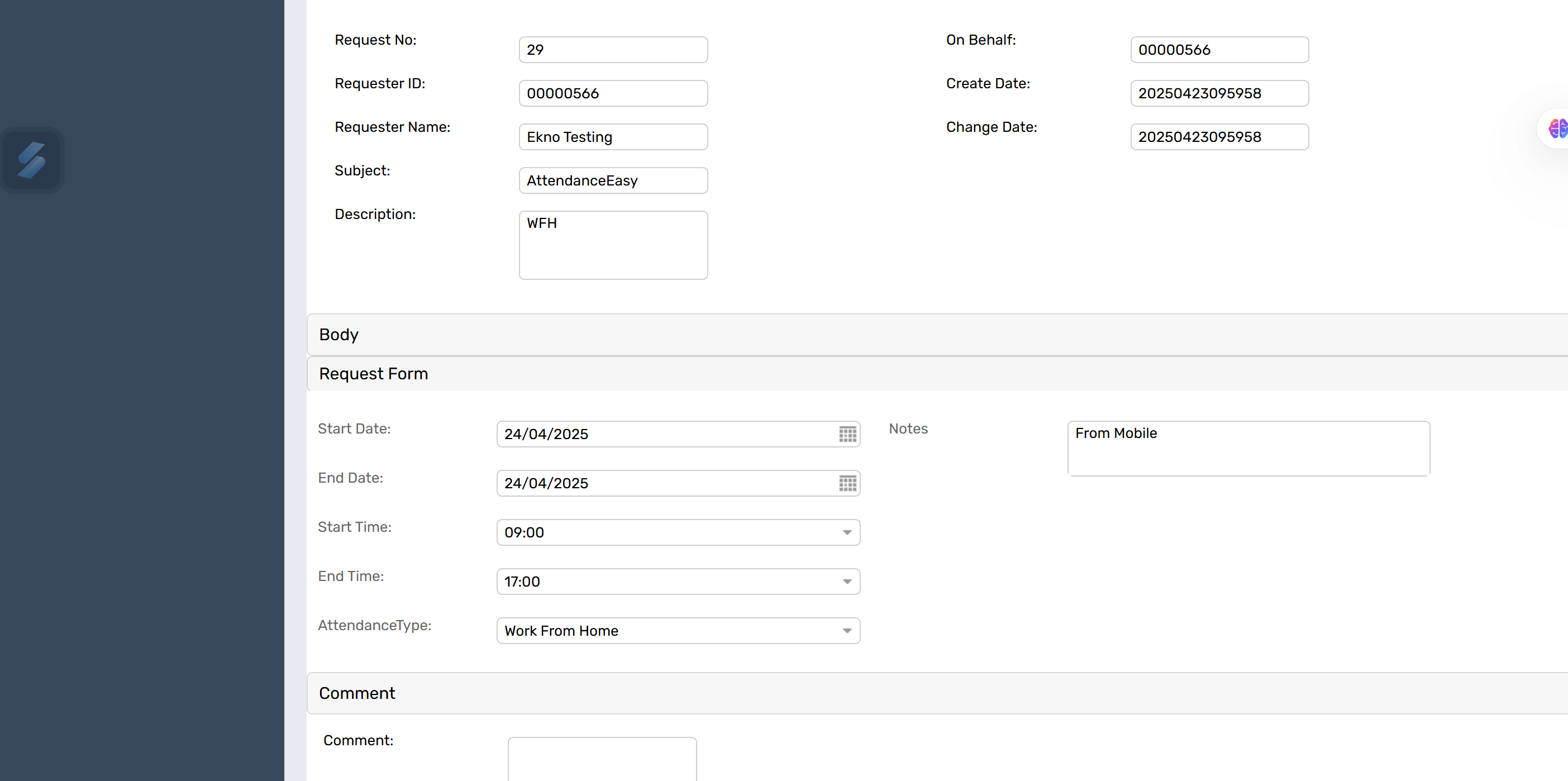Screen dimensions: 1568x781
Task: Click the blue app logo in sidebar
Action: tap(32, 160)
